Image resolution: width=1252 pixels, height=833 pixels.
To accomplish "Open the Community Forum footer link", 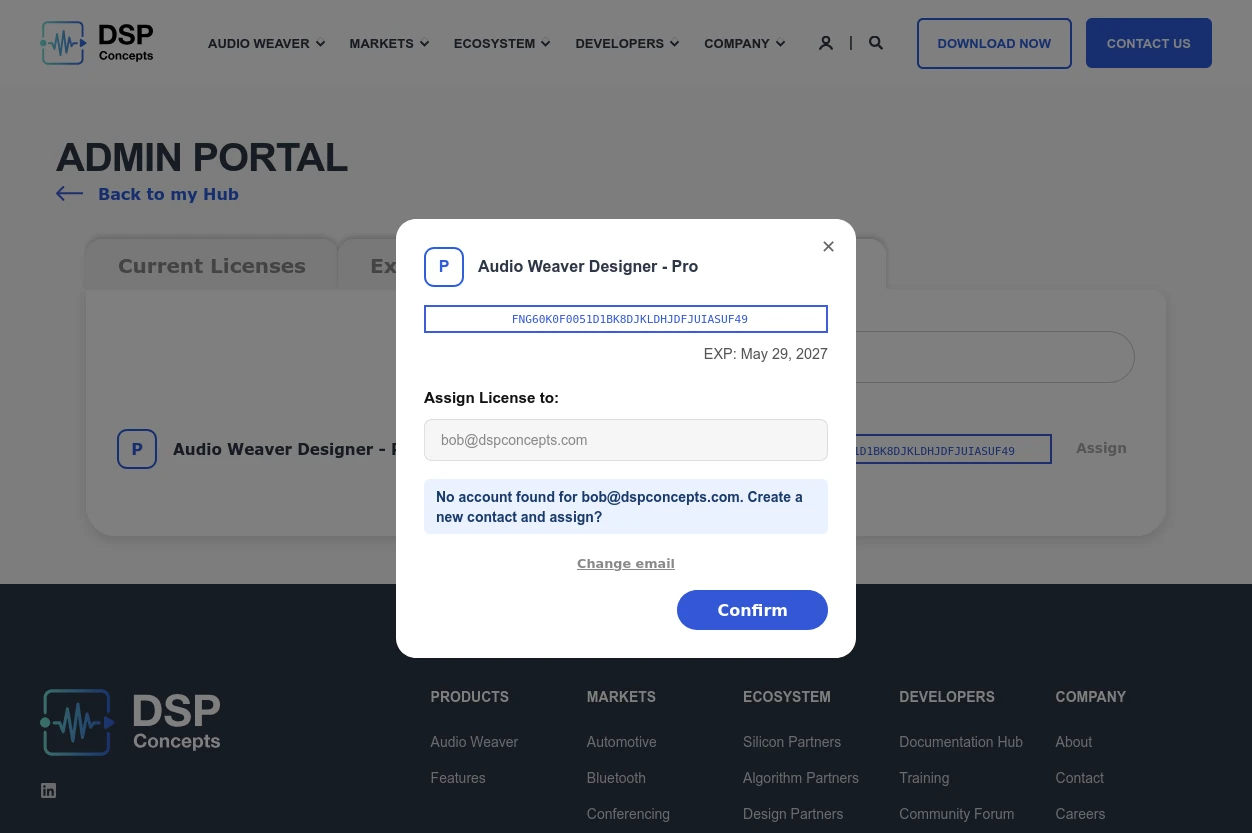I will [957, 814].
